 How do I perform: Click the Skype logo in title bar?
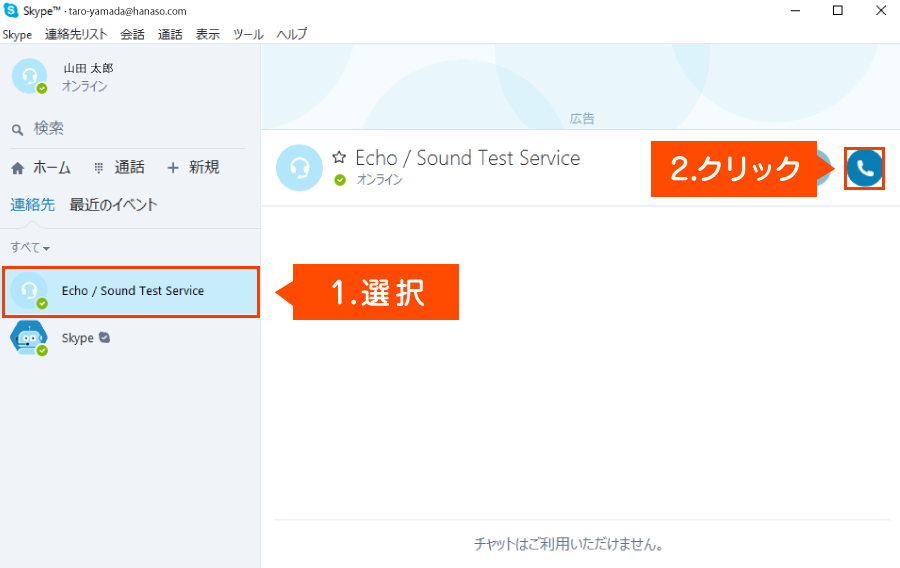[x=10, y=10]
